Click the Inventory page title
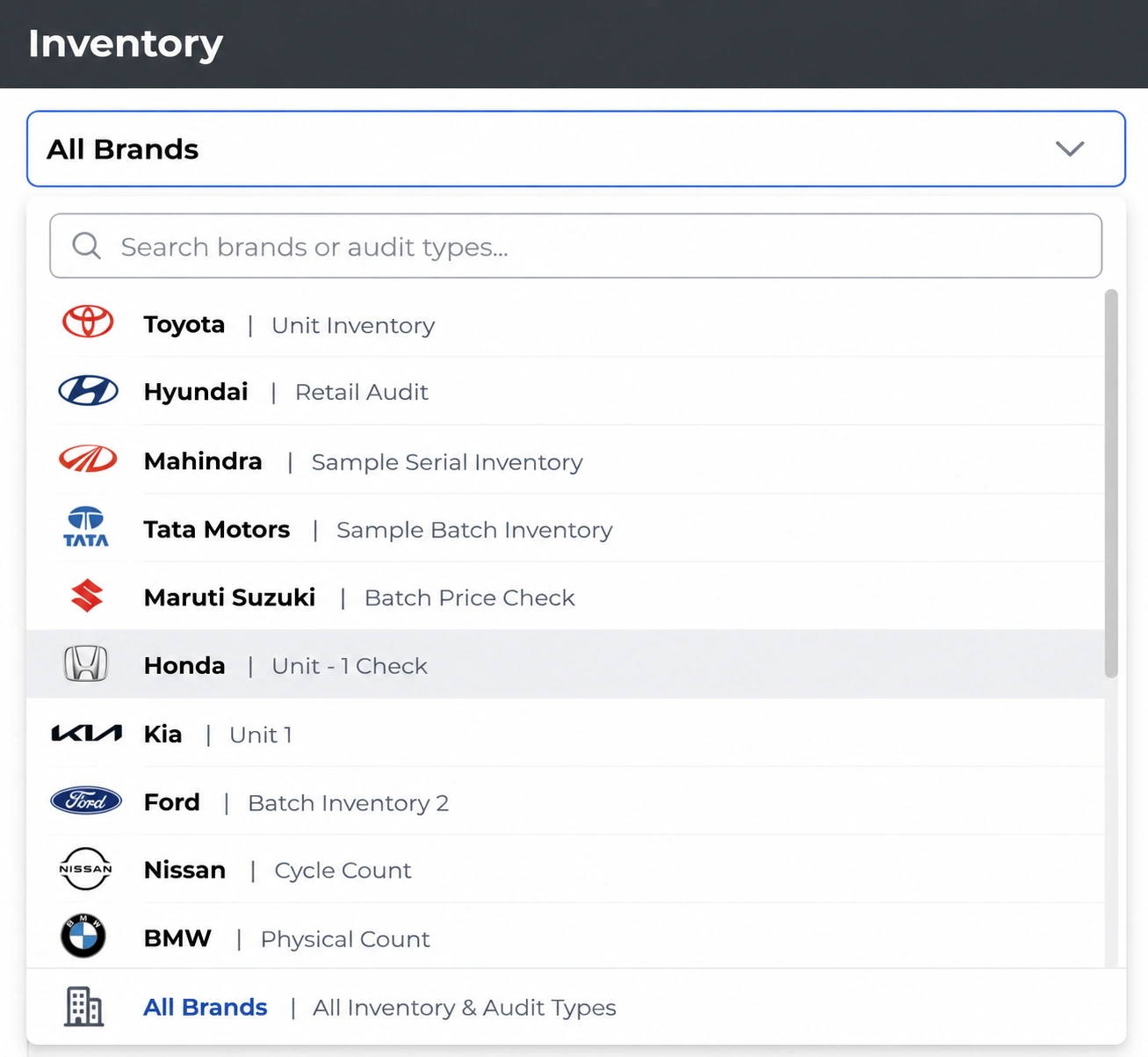1148x1057 pixels. (x=126, y=44)
